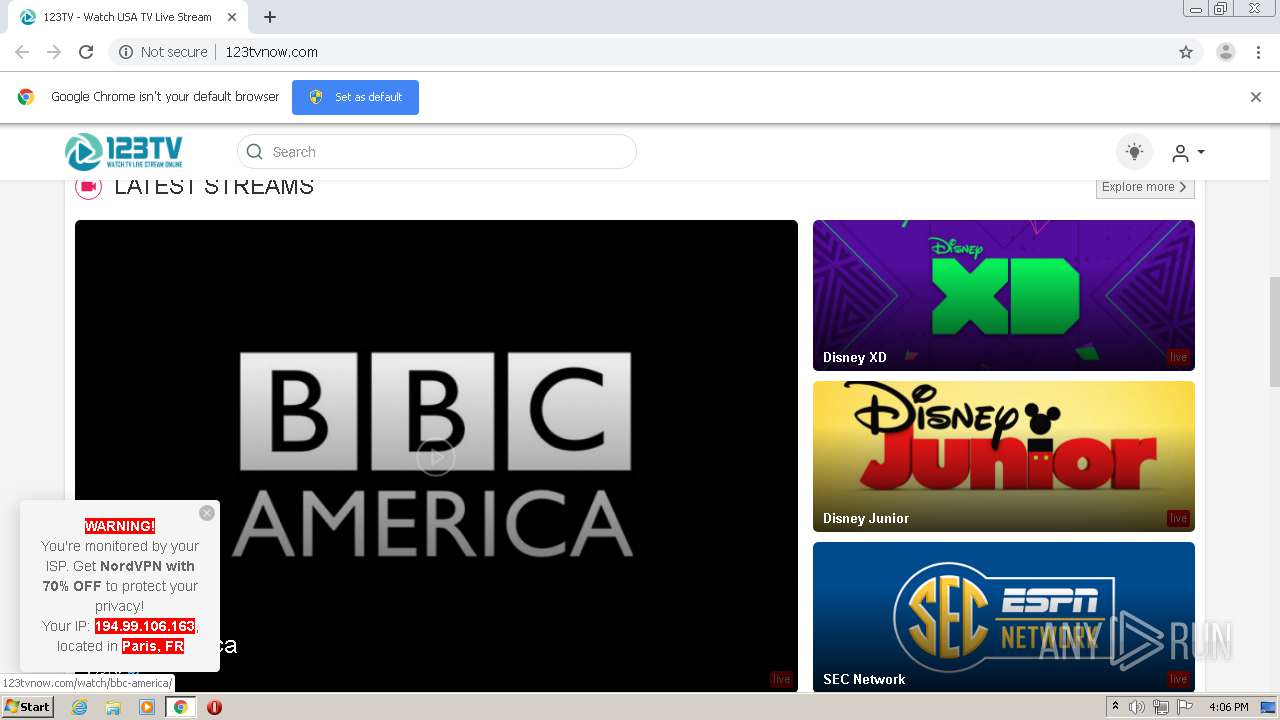Go forward in browser history
This screenshot has height=720, width=1280.
click(54, 52)
